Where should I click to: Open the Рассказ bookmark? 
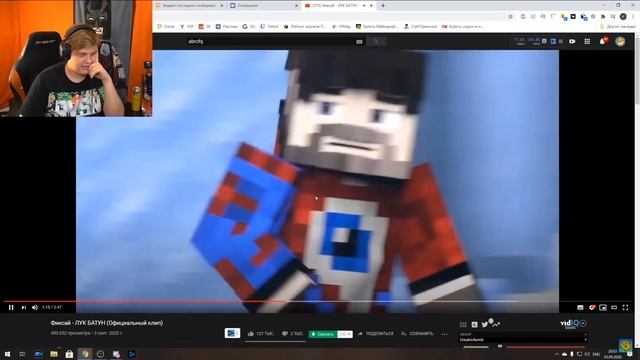tap(227, 27)
